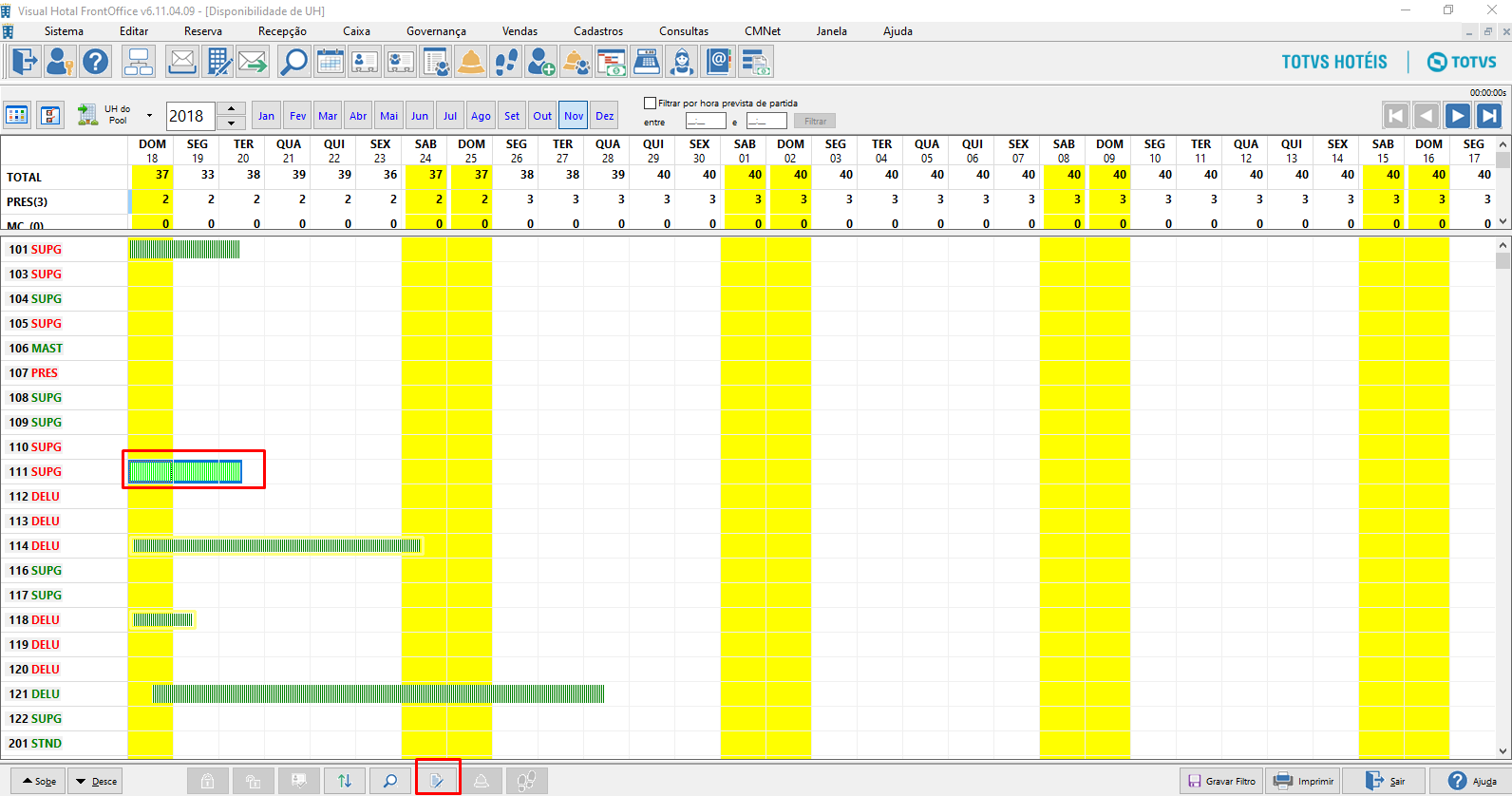Open the cash register icon
The height and width of the screenshot is (796, 1512).
click(x=647, y=62)
